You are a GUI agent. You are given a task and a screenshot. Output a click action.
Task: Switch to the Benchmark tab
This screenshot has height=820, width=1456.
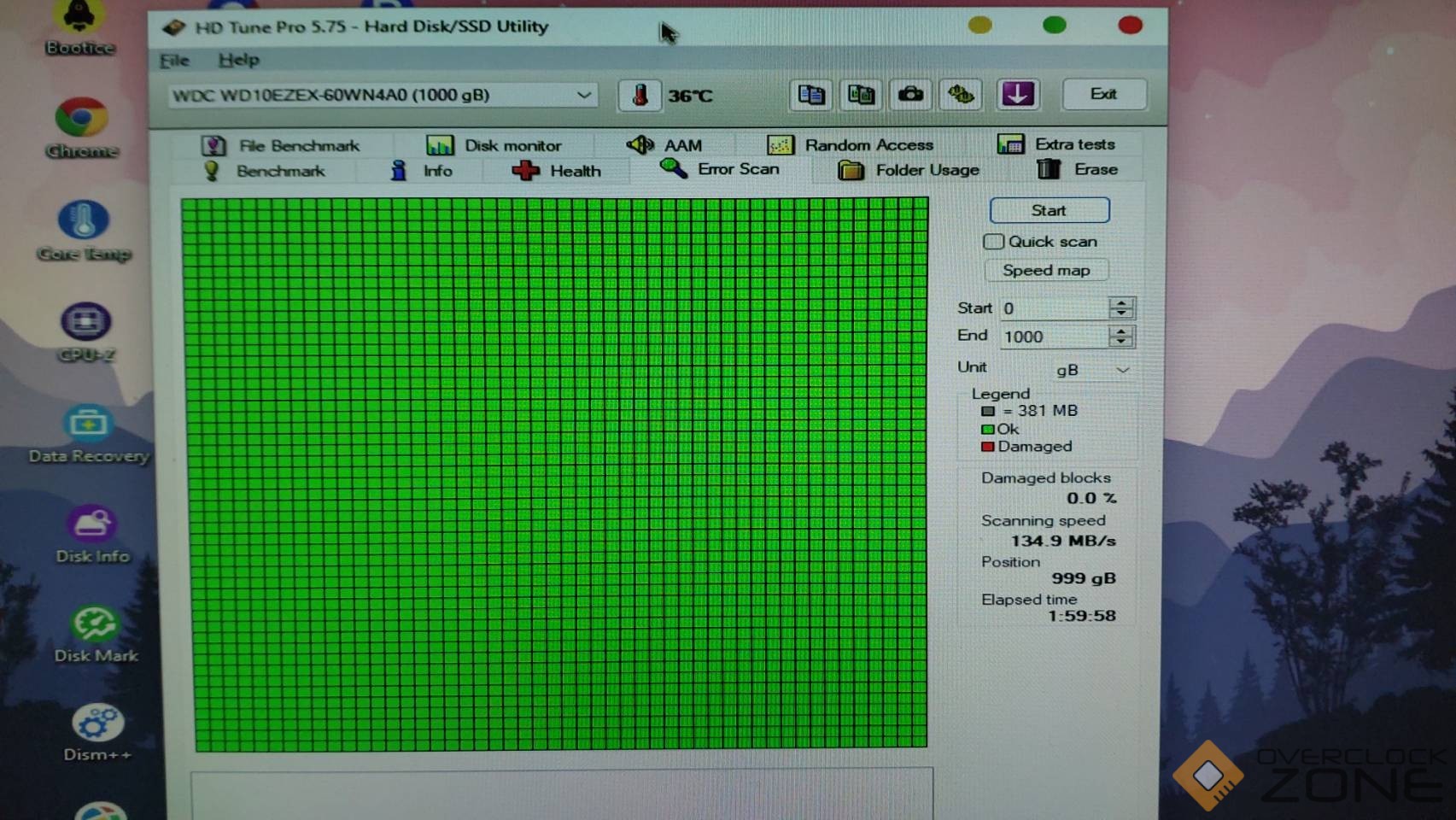pyautogui.click(x=265, y=171)
